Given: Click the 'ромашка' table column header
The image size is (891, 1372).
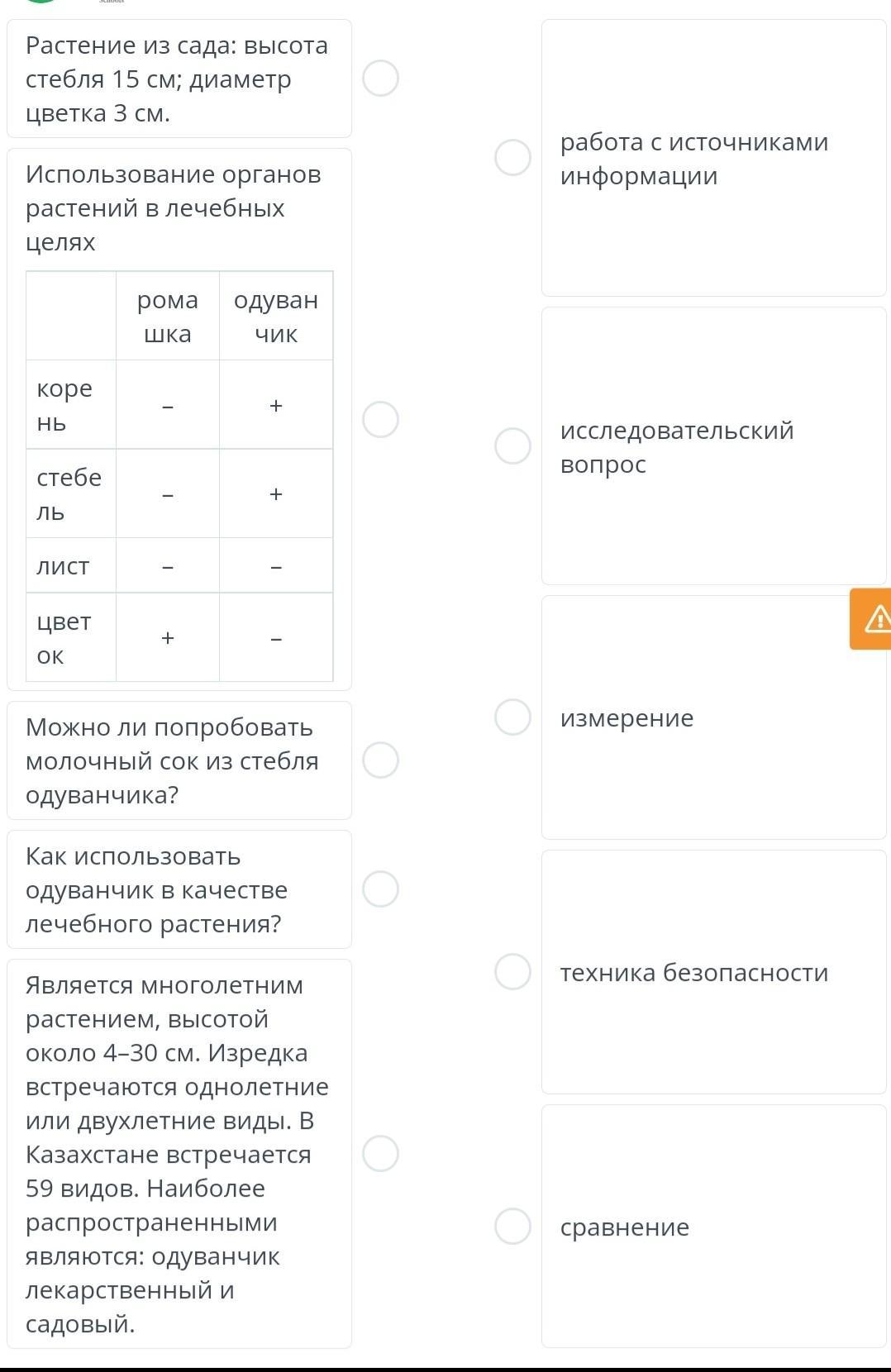Looking at the screenshot, I should click(168, 317).
